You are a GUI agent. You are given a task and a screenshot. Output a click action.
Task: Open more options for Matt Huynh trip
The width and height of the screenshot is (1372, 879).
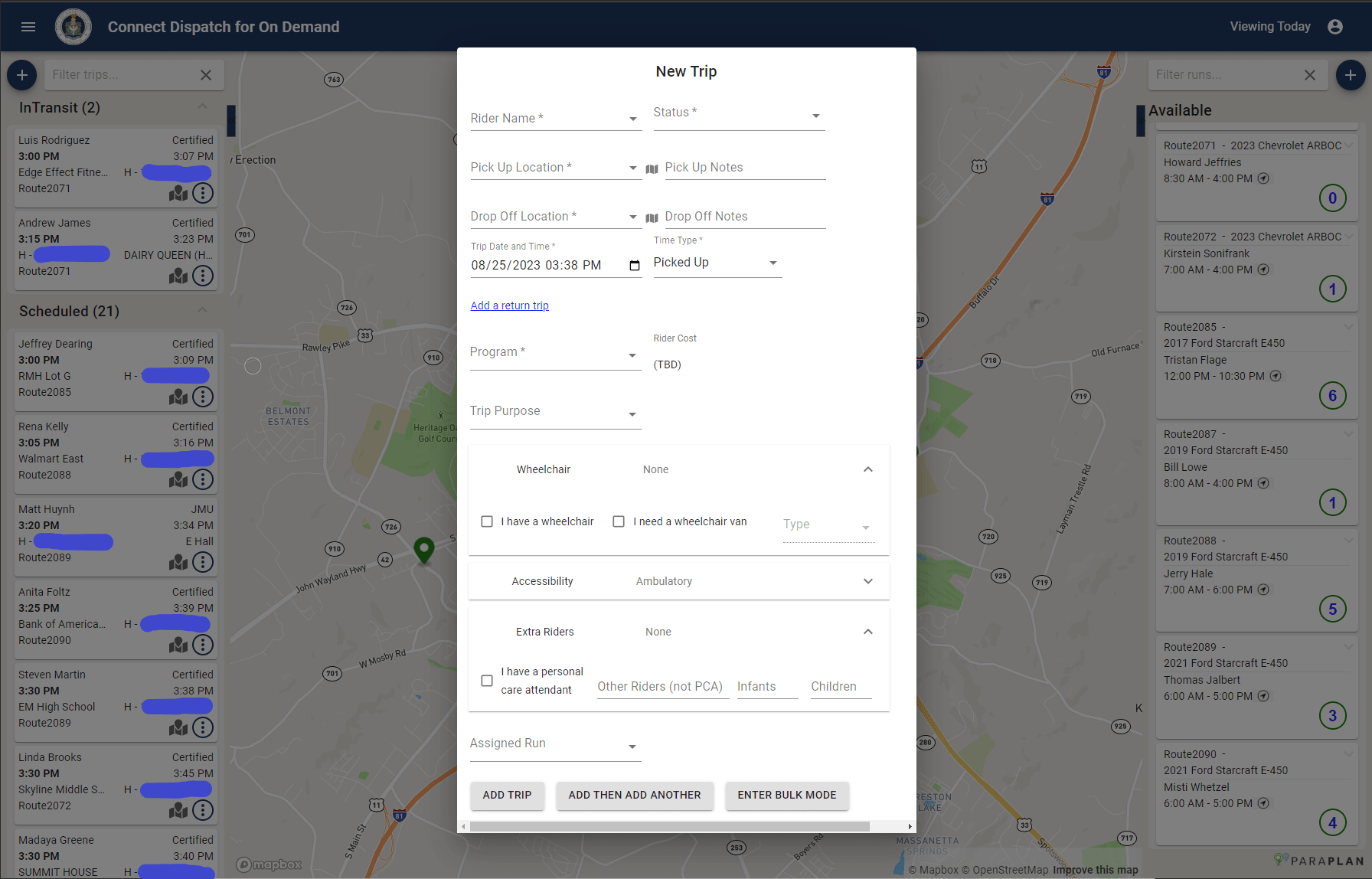(203, 562)
